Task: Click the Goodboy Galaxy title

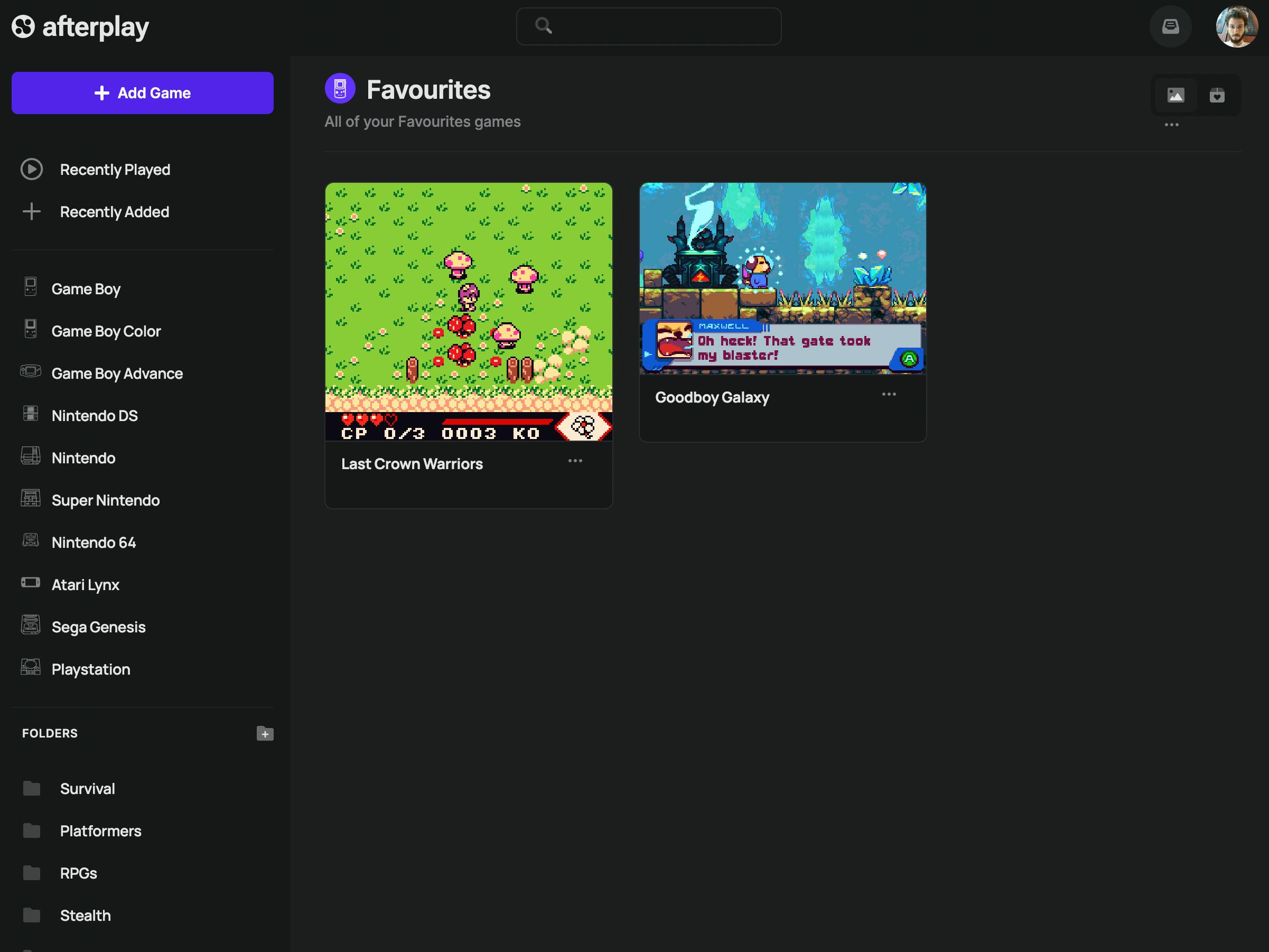Action: tap(712, 397)
